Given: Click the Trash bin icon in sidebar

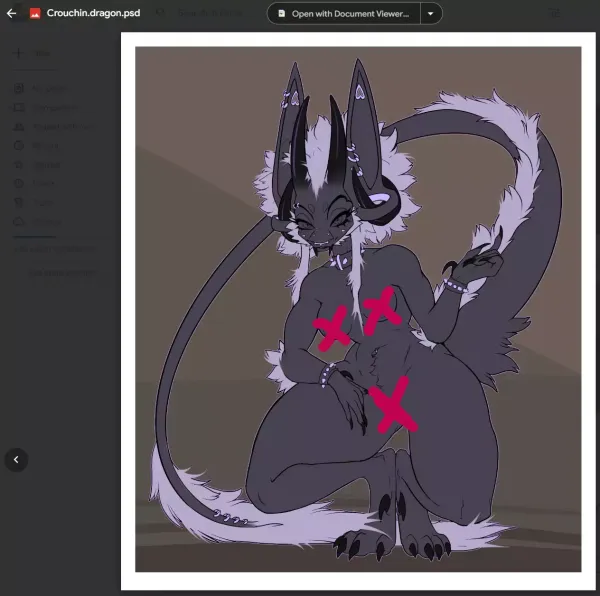Looking at the screenshot, I should click(x=18, y=202).
